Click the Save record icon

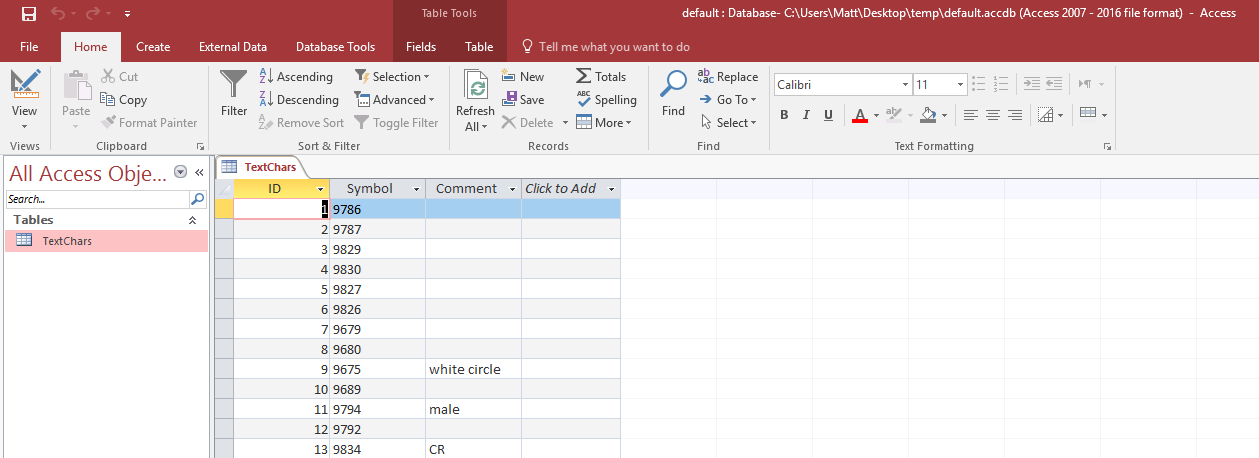(x=510, y=100)
